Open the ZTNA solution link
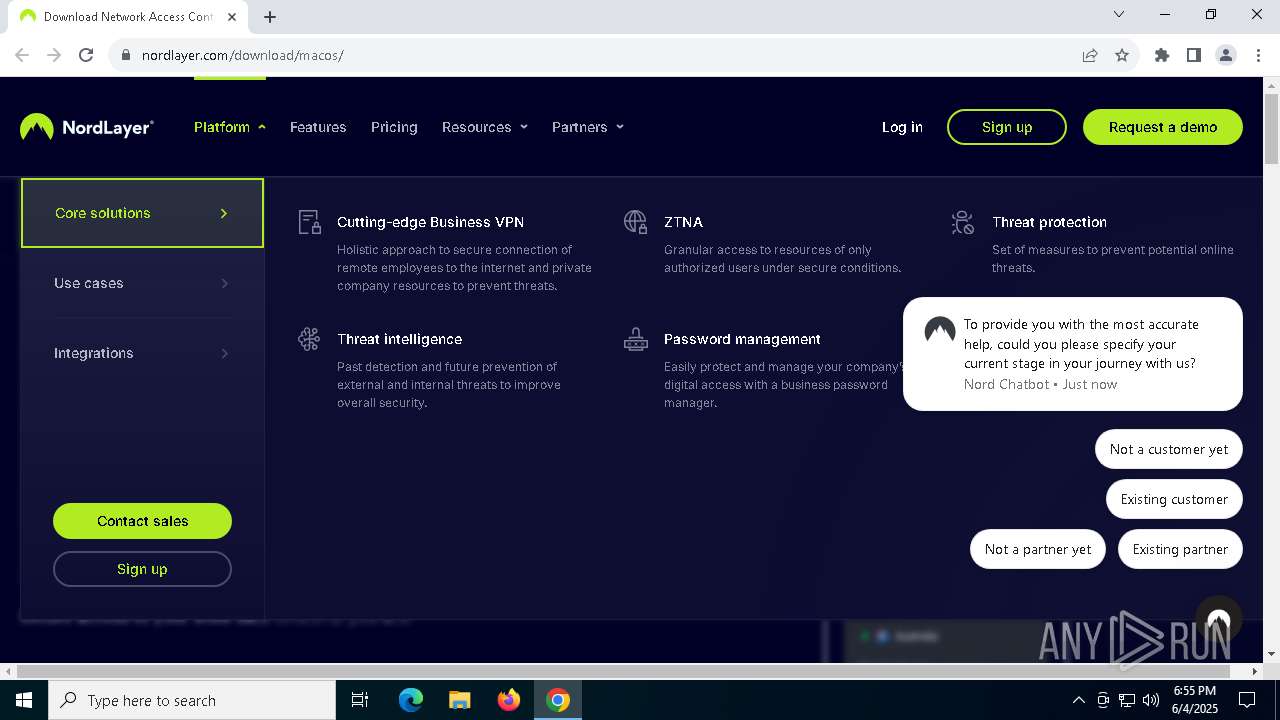 [683, 222]
